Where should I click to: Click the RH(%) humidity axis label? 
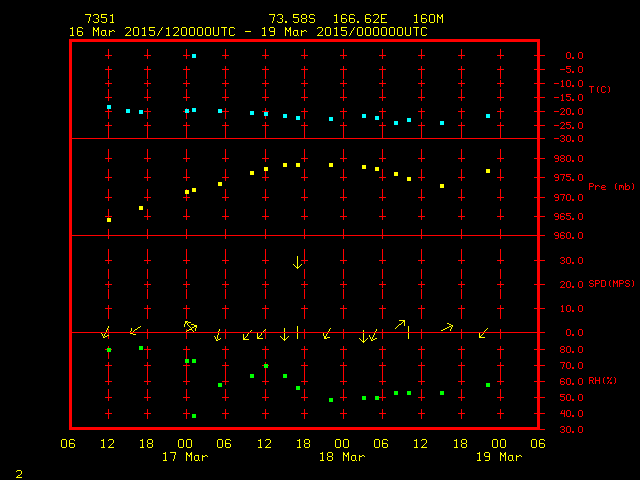[x=602, y=381]
